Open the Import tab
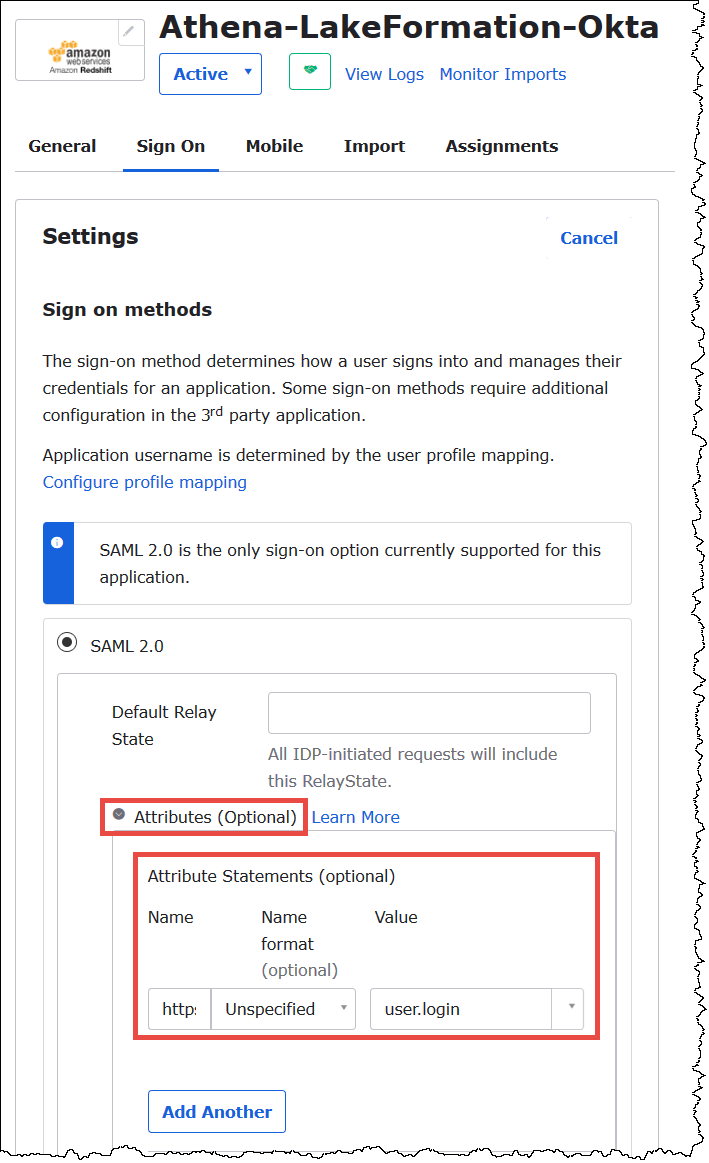Screen dimensions: 709x1163 coord(374,146)
